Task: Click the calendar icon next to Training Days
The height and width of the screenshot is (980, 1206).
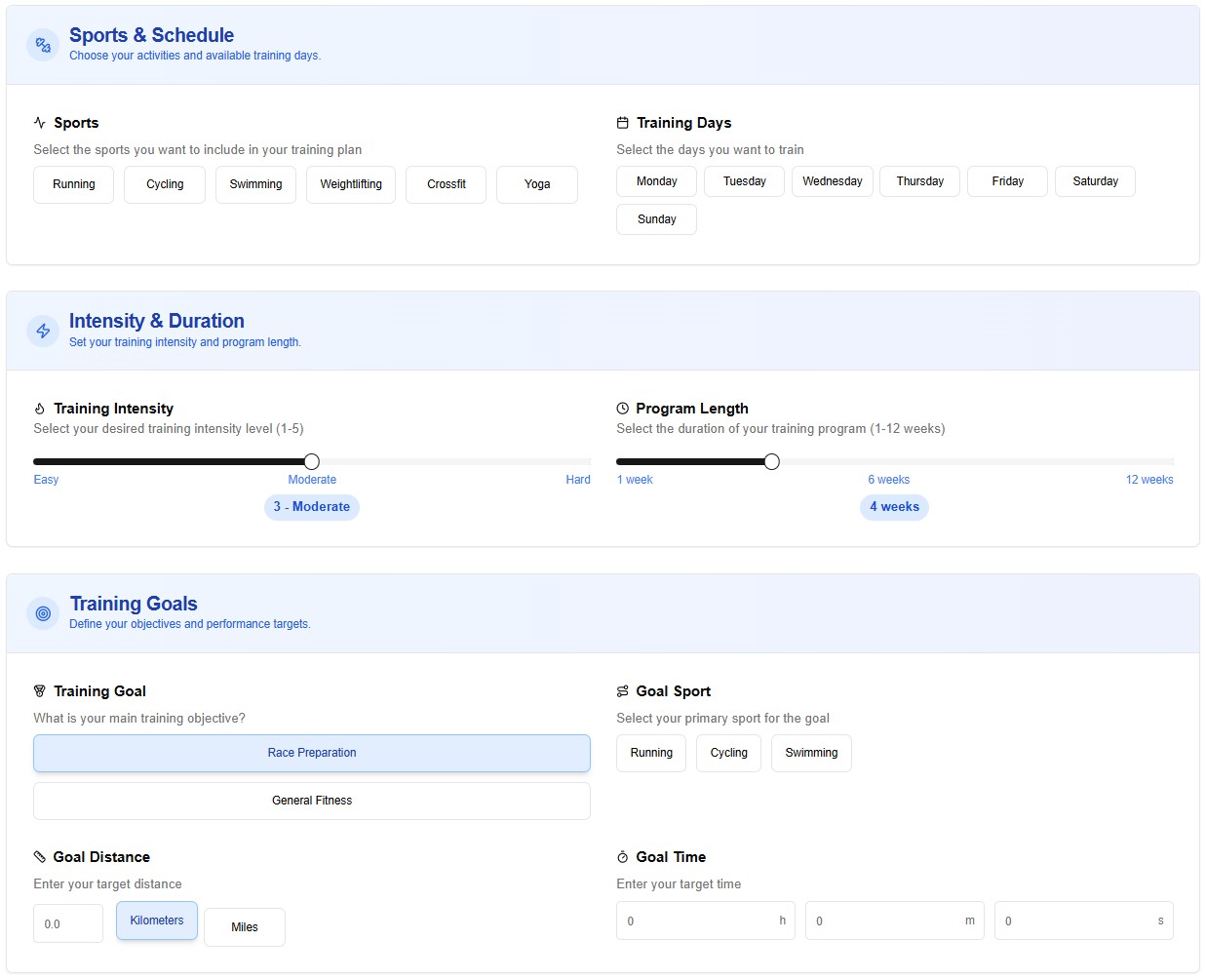Action: (x=623, y=123)
